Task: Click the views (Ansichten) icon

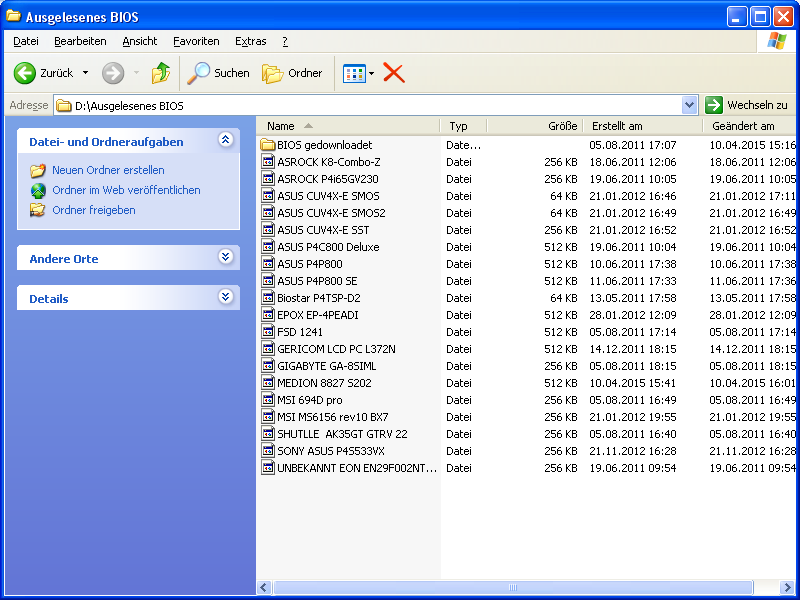Action: [x=354, y=73]
